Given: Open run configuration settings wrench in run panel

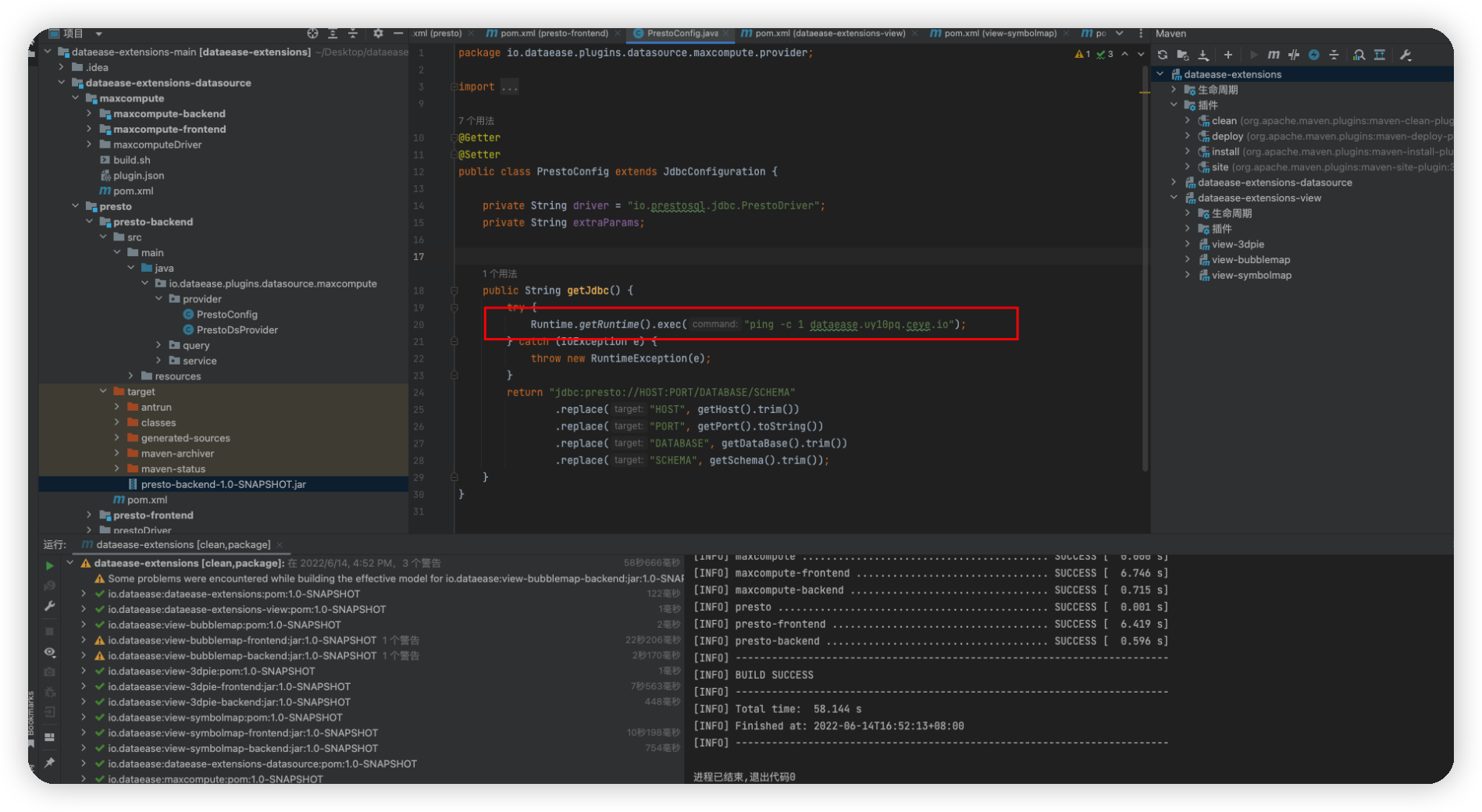Looking at the screenshot, I should coord(49,605).
